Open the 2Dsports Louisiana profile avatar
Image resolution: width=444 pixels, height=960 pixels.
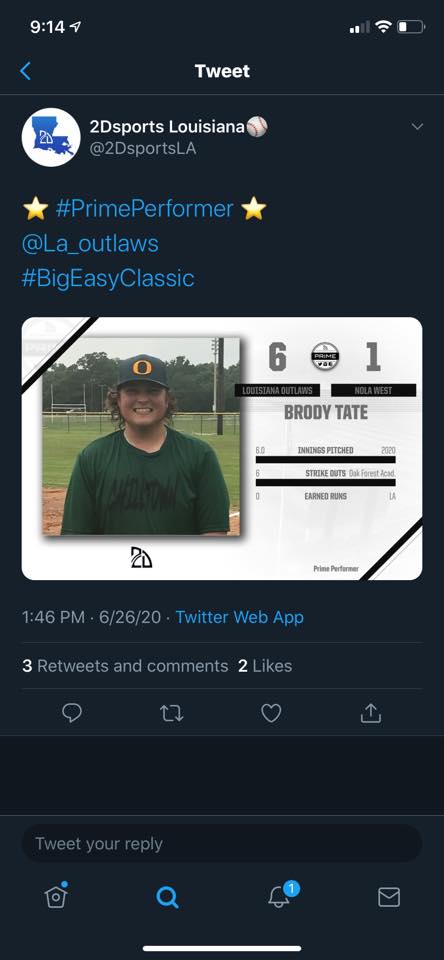coord(51,137)
